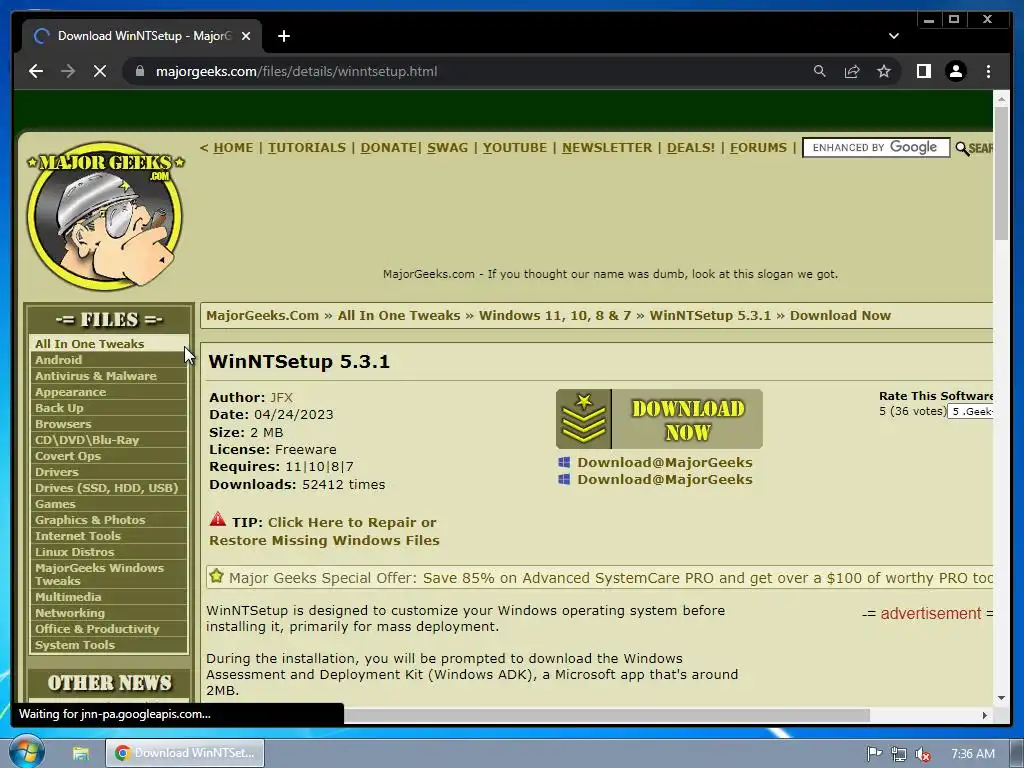The height and width of the screenshot is (768, 1024).
Task: Click the star next to Special Offer
Action: click(x=216, y=576)
